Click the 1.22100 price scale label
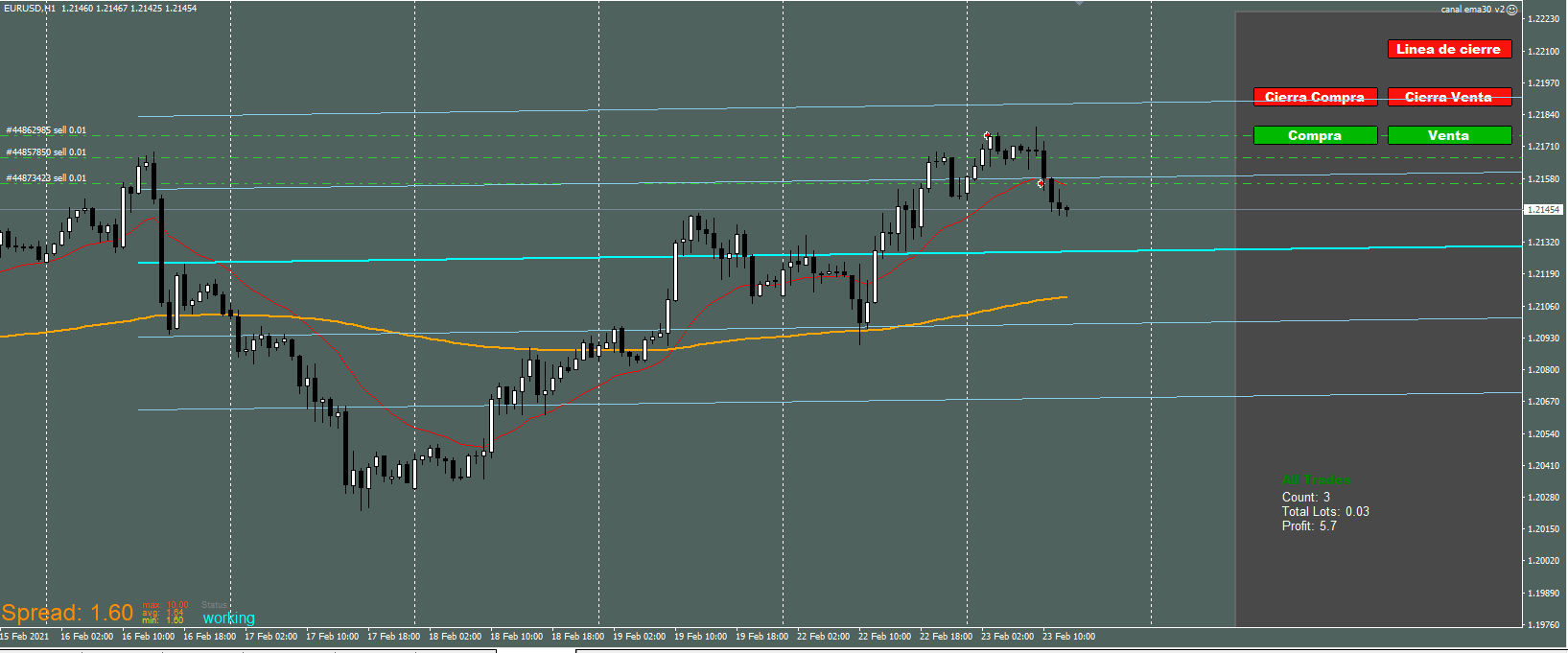This screenshot has height=653, width=1568. tap(1543, 51)
